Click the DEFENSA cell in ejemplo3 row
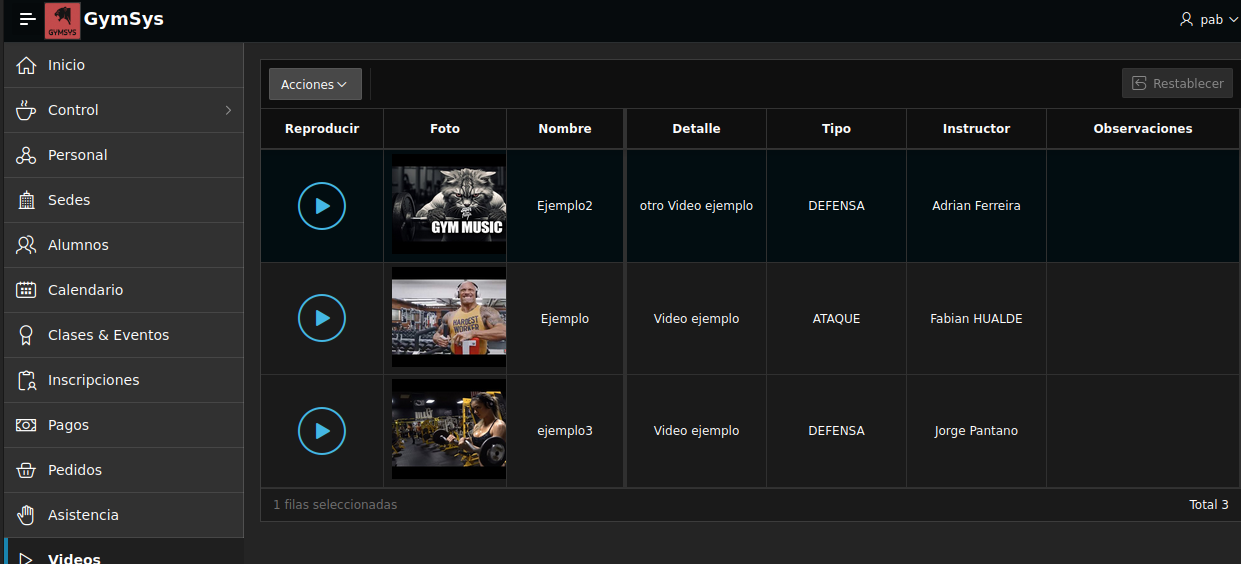Image resolution: width=1241 pixels, height=564 pixels. [x=836, y=431]
